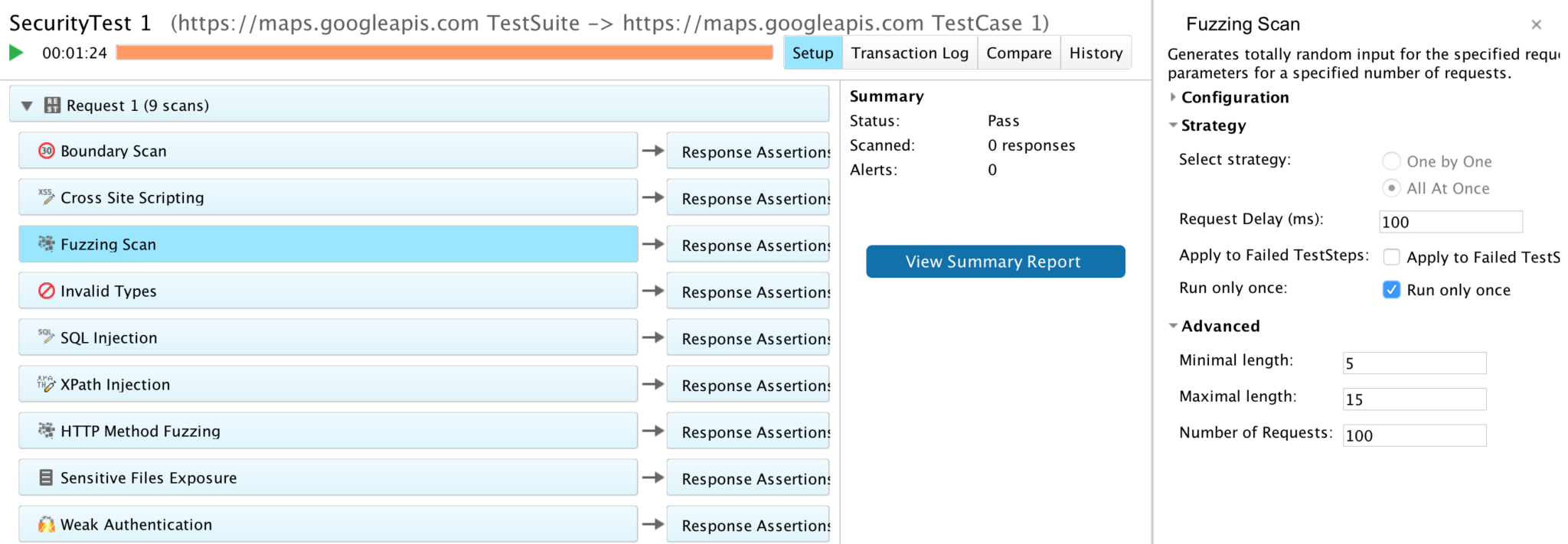Open Response Assertions for Fuzzing Scan
This screenshot has height=544, width=1568.
(748, 244)
